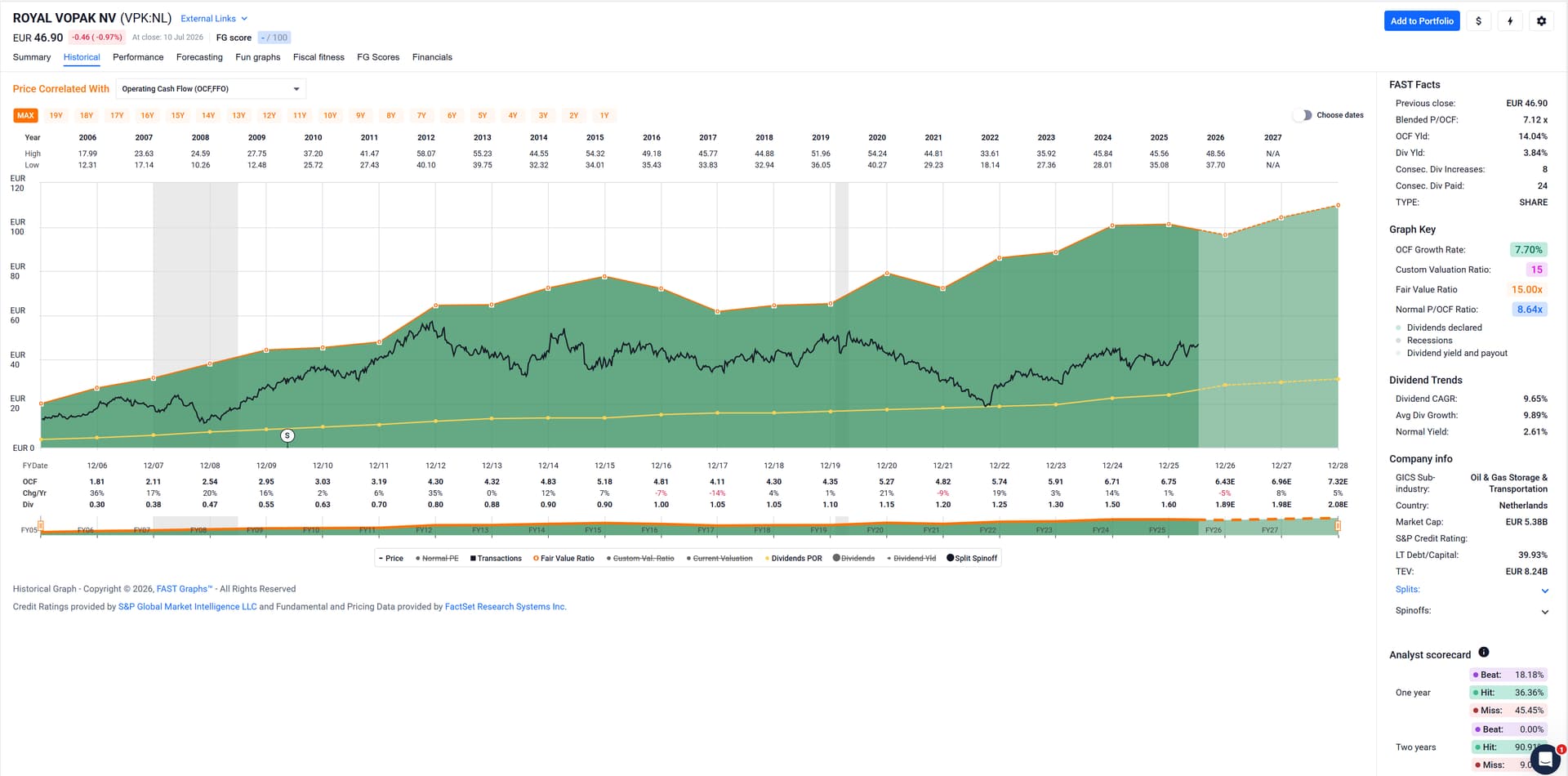Click the One year Miss 45.45% bar
Viewport: 1568px width, 776px height.
1508,711
